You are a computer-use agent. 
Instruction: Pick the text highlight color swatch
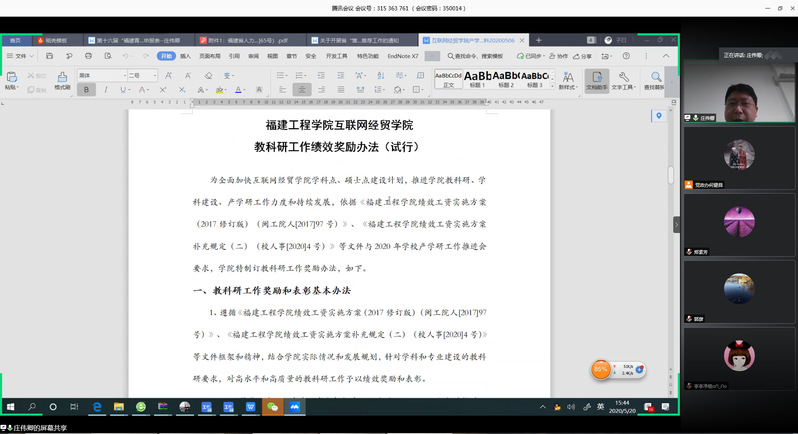tap(219, 90)
